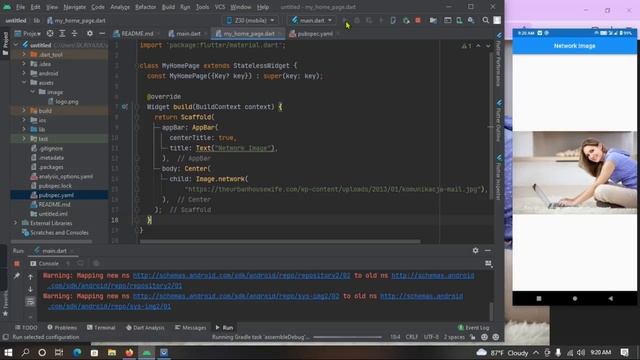Viewport: 640px width, 360px height.
Task: Click the Flutter Hot Reload icon
Action: point(381,20)
